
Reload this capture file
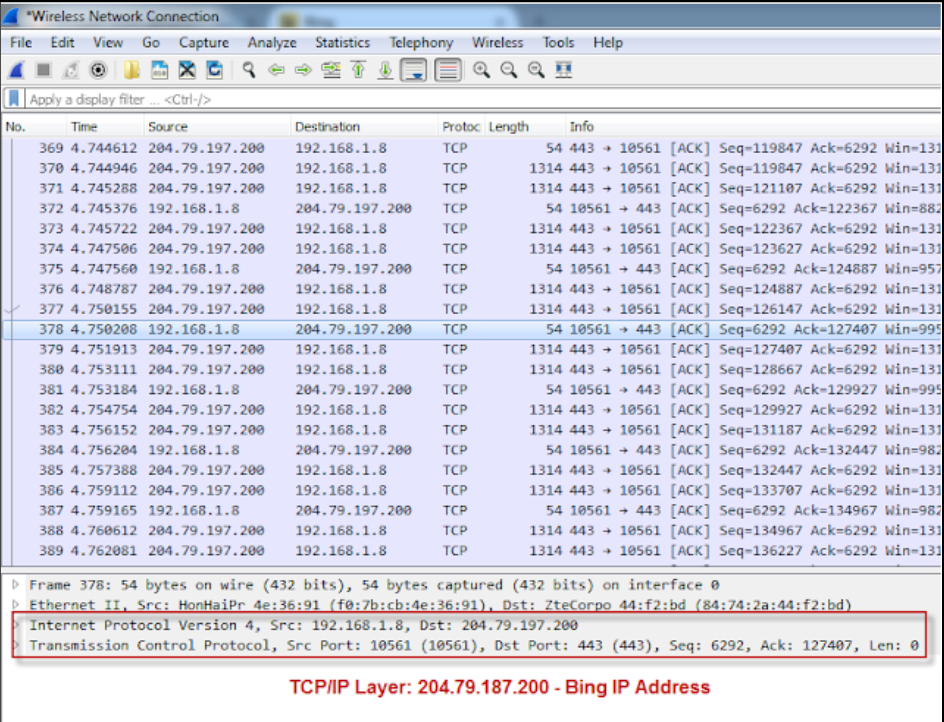214,70
